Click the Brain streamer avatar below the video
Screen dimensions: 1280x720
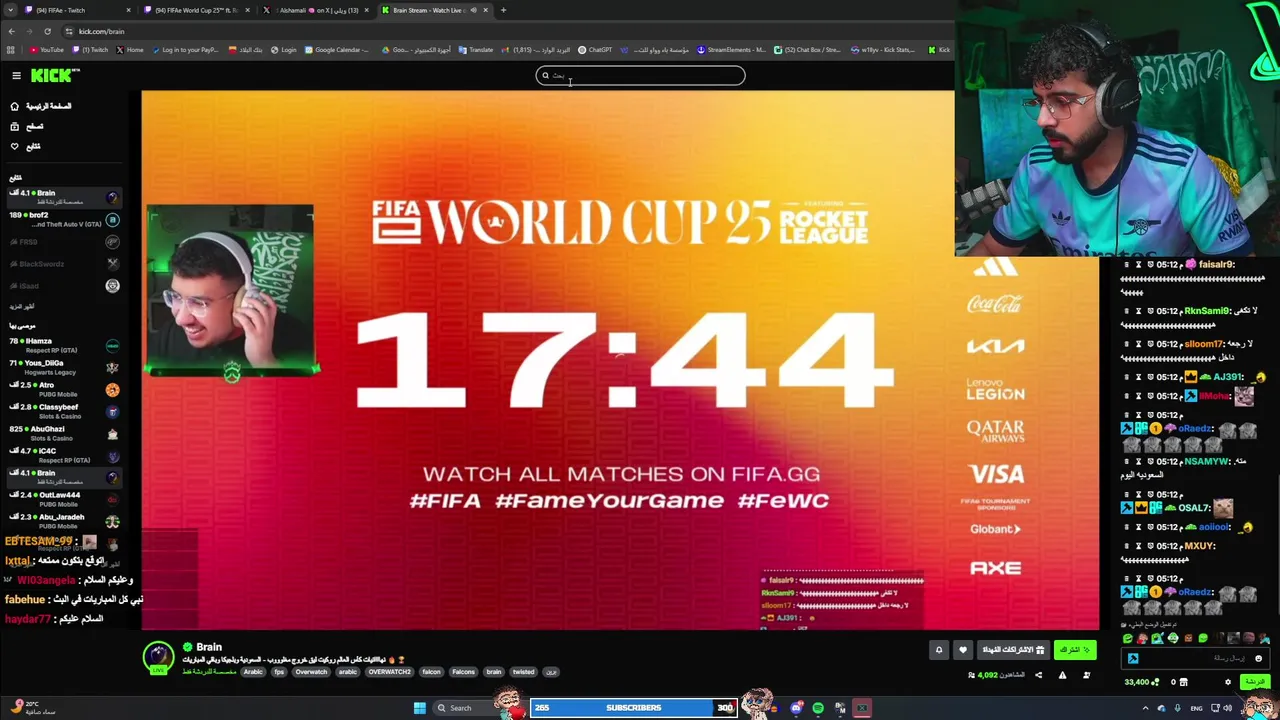pyautogui.click(x=158, y=656)
